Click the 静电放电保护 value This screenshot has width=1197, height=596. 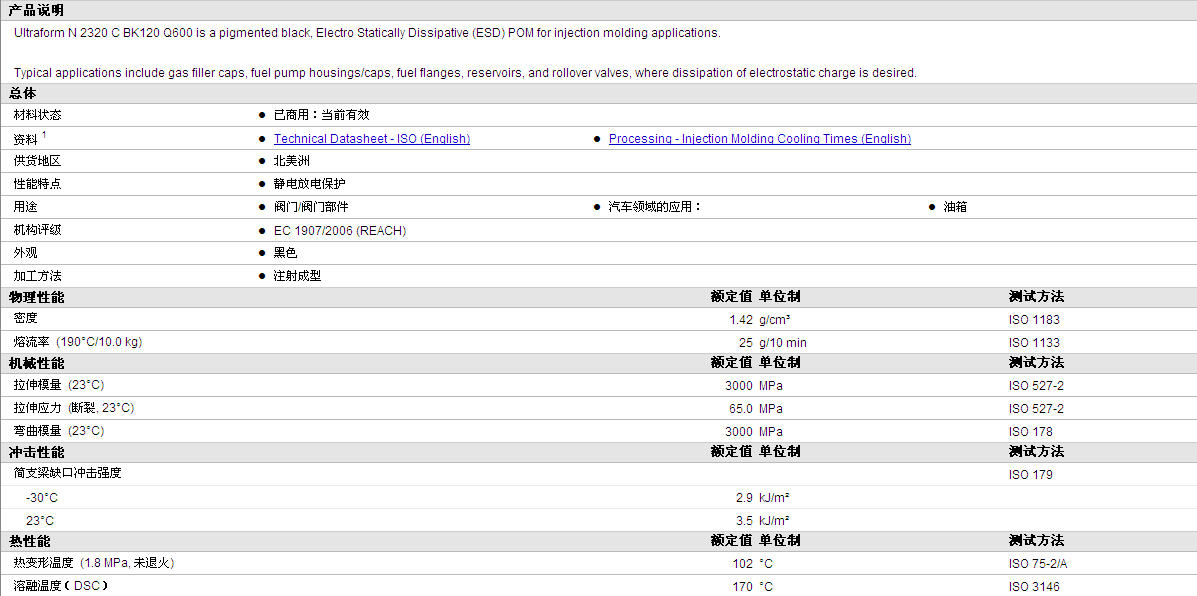(309, 184)
